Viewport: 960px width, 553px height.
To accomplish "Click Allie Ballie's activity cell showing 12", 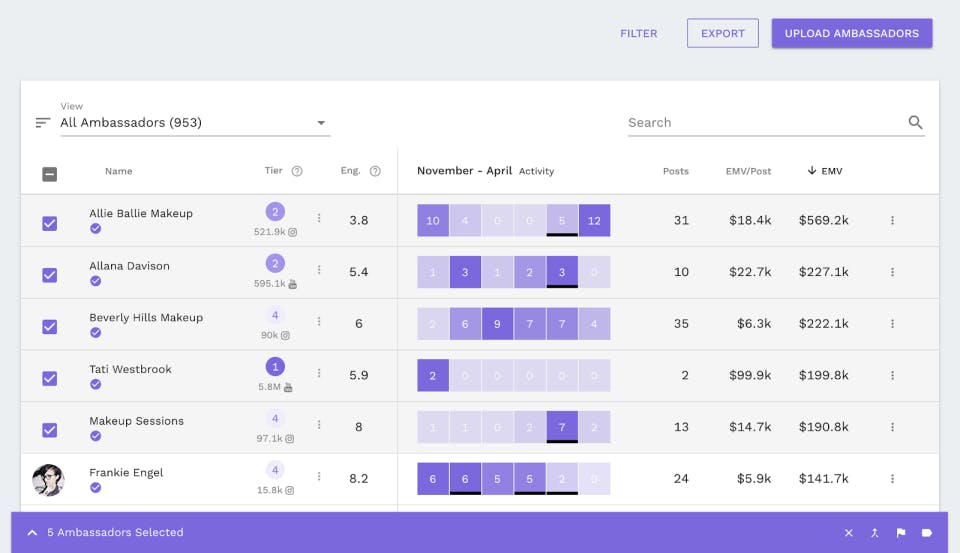I will click(594, 221).
